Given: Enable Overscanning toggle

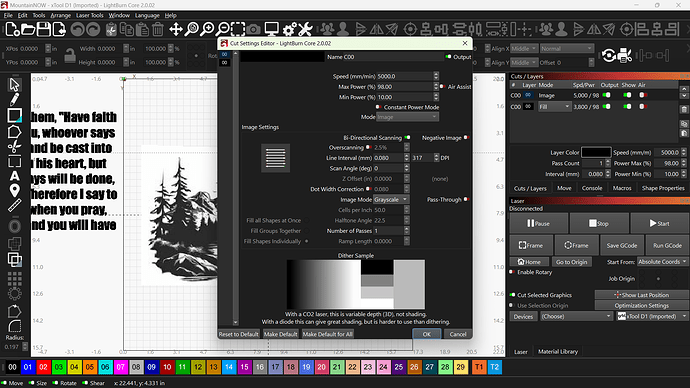Looking at the screenshot, I should point(369,147).
